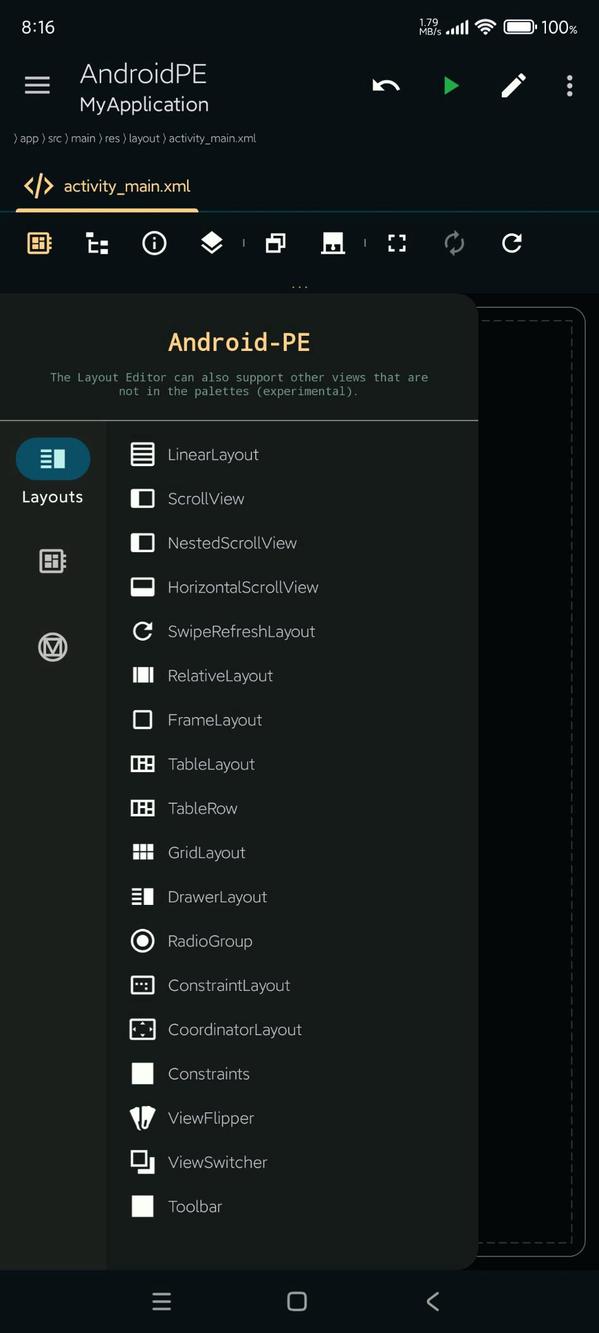
Task: Tap the NestedScrollView icon
Action: pos(143,543)
